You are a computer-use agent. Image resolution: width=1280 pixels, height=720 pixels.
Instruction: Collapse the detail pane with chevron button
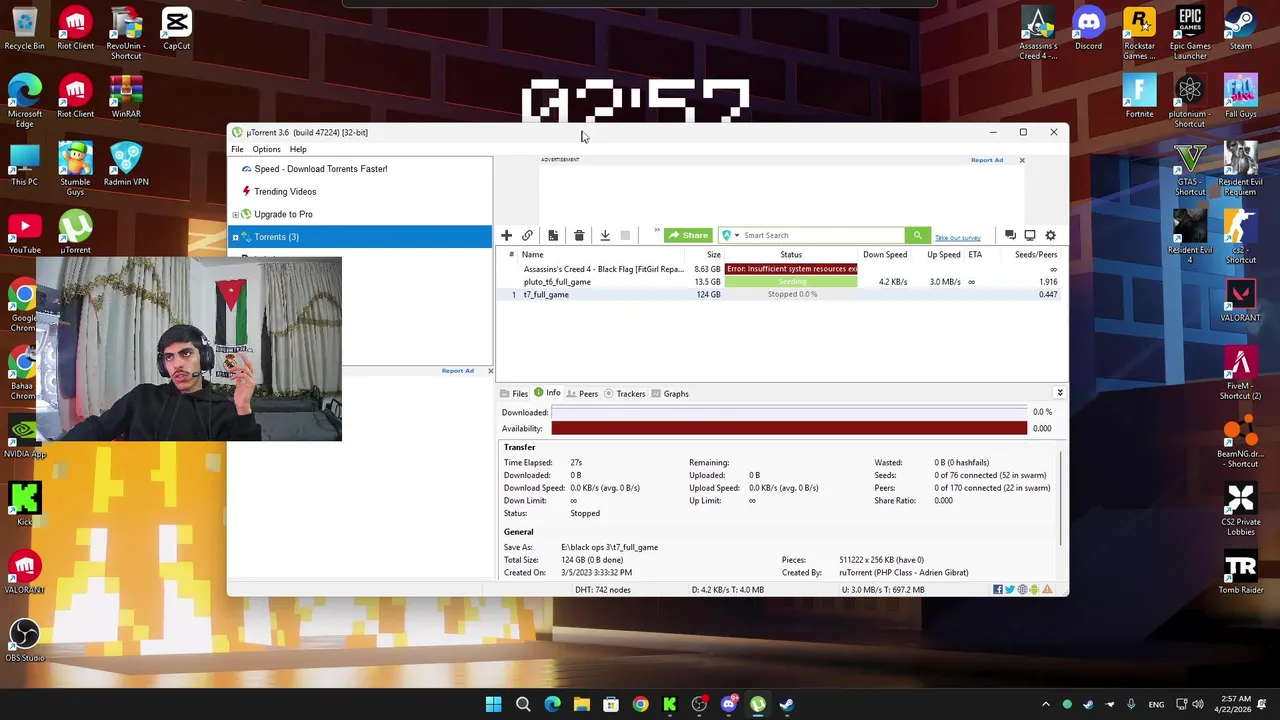point(1059,393)
